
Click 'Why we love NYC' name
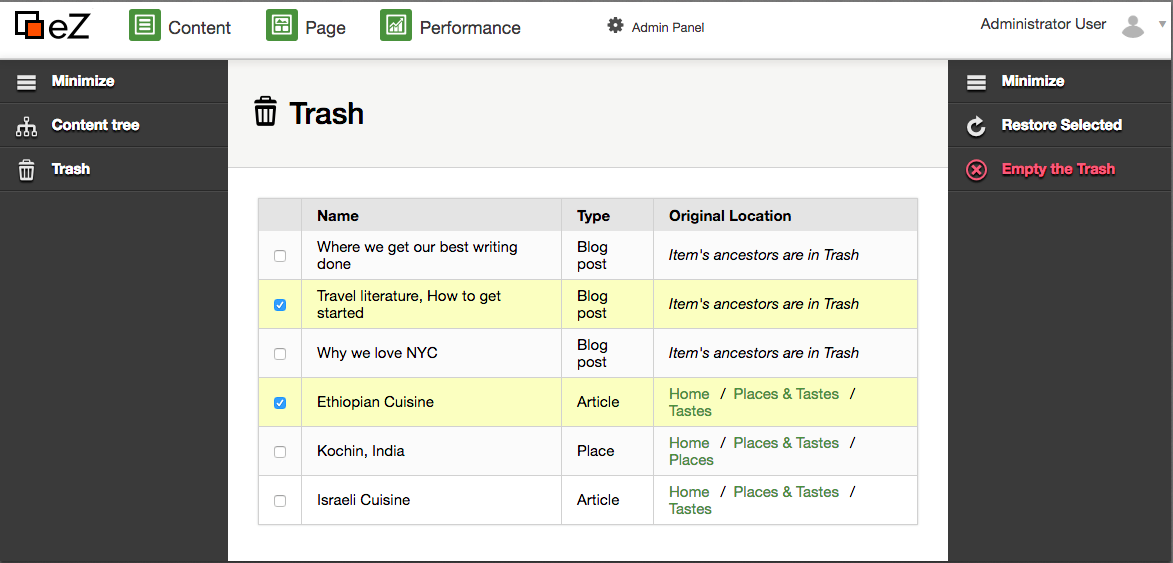pyautogui.click(x=377, y=353)
